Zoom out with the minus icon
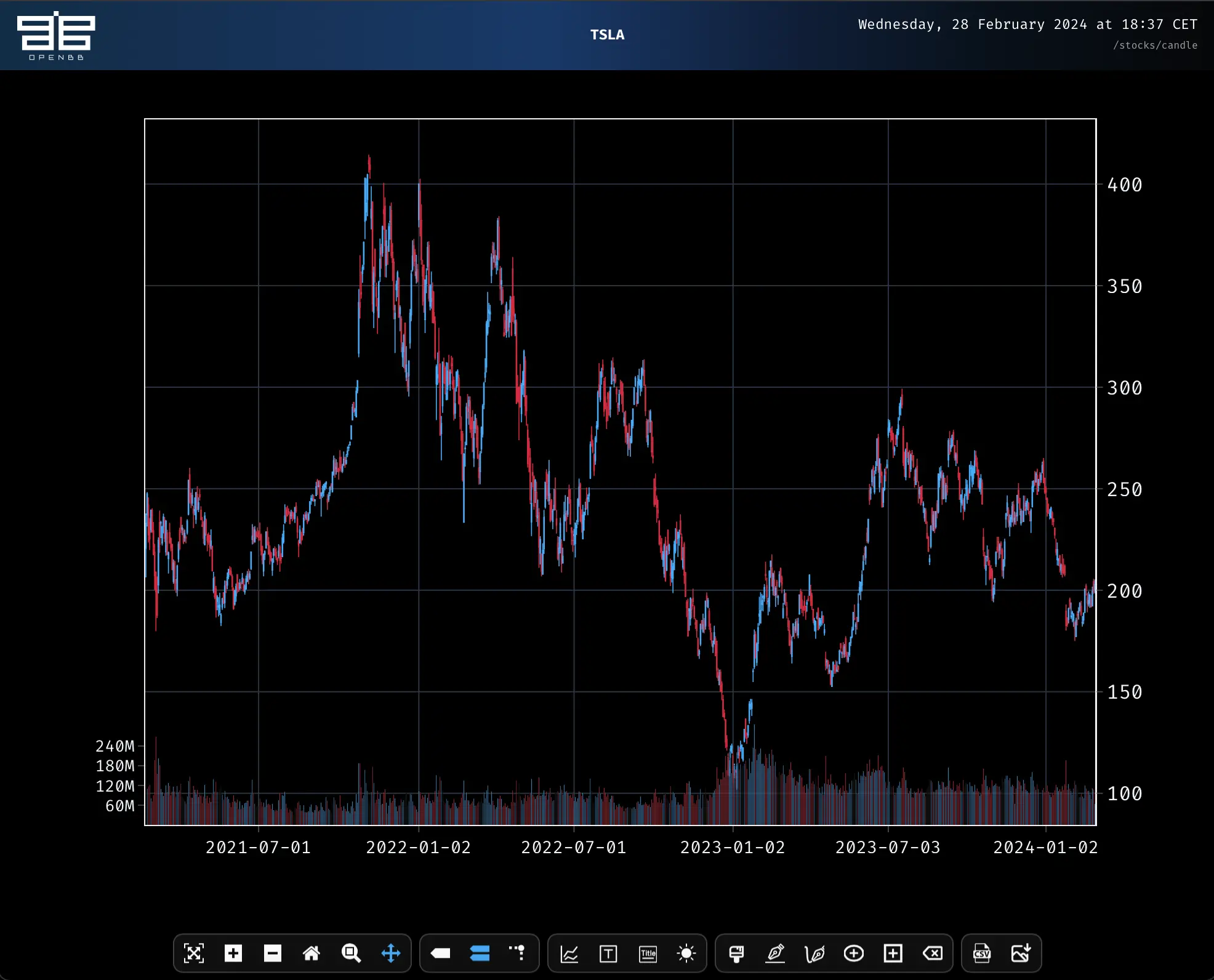This screenshot has width=1214, height=980. [273, 954]
